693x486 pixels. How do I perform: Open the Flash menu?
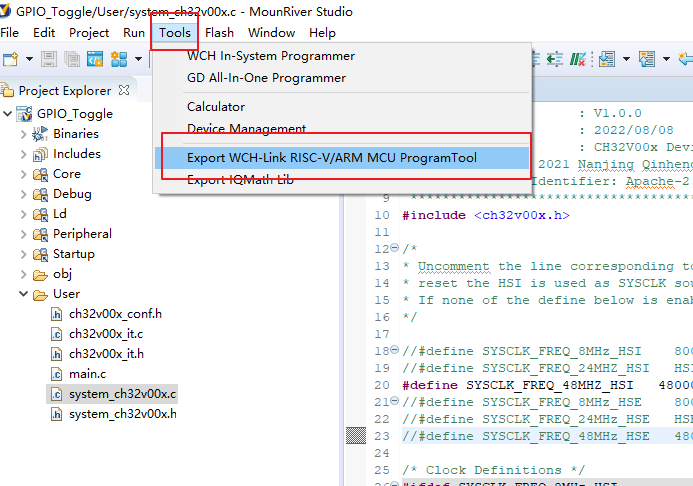219,32
